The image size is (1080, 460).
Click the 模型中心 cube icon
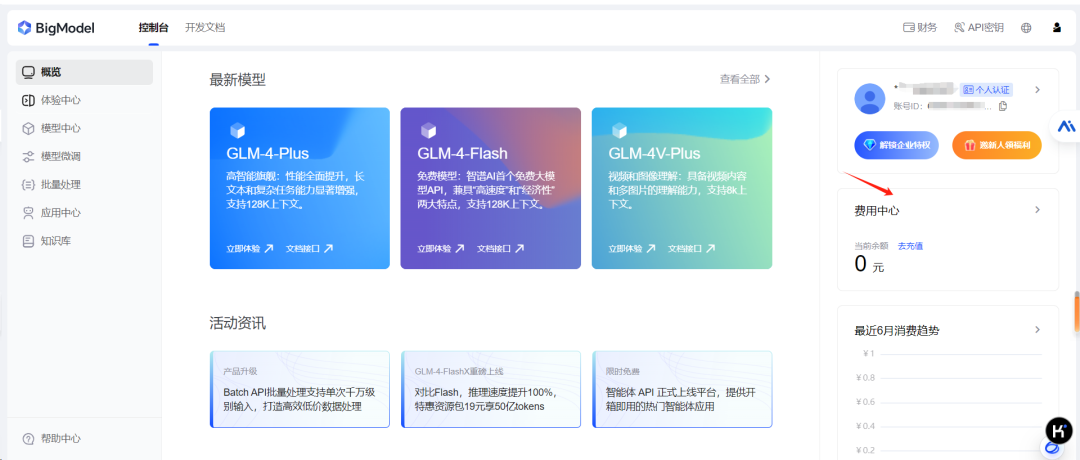(x=28, y=128)
